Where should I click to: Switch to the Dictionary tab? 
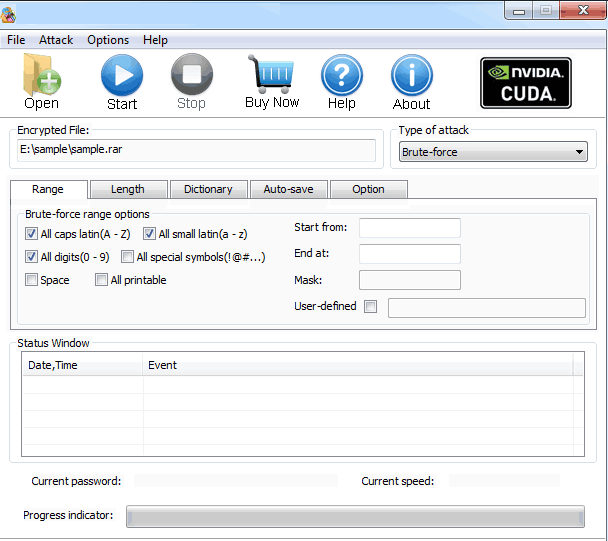click(208, 189)
